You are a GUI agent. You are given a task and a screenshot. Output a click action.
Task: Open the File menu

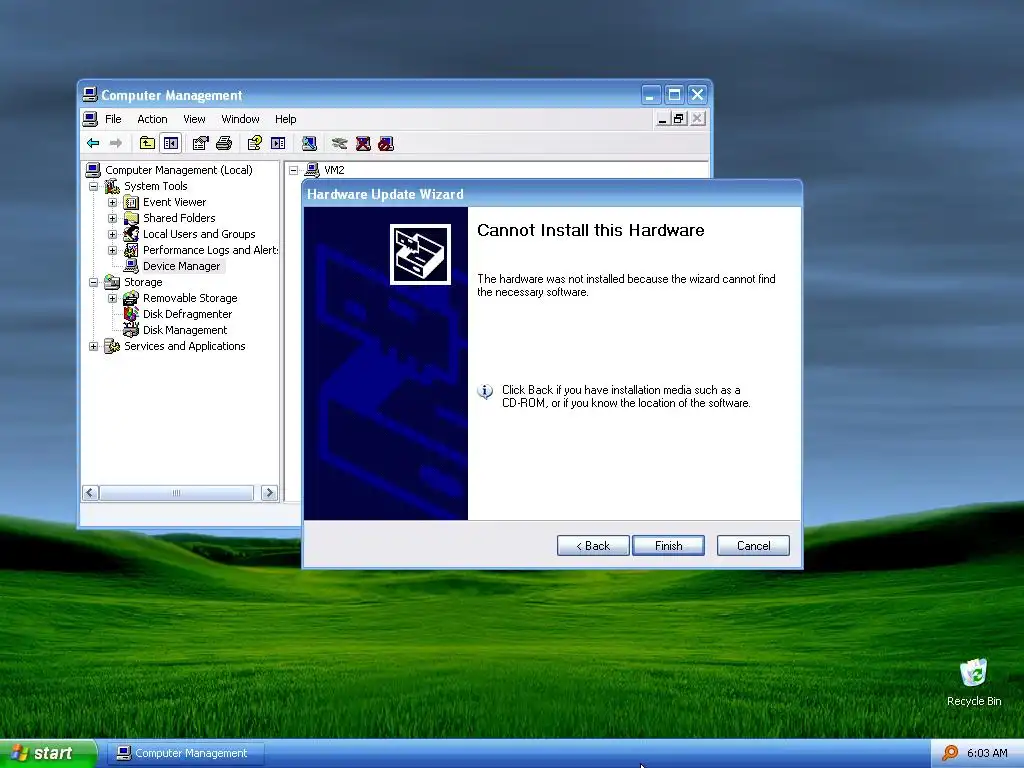(x=113, y=119)
